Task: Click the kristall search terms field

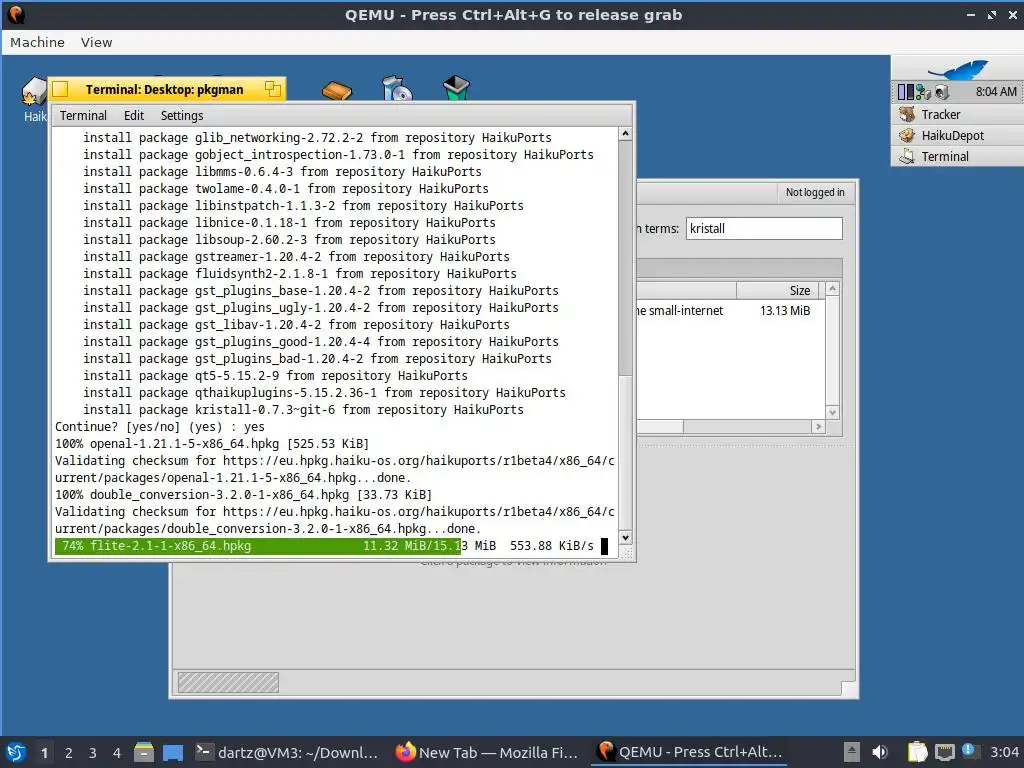Action: tap(764, 229)
